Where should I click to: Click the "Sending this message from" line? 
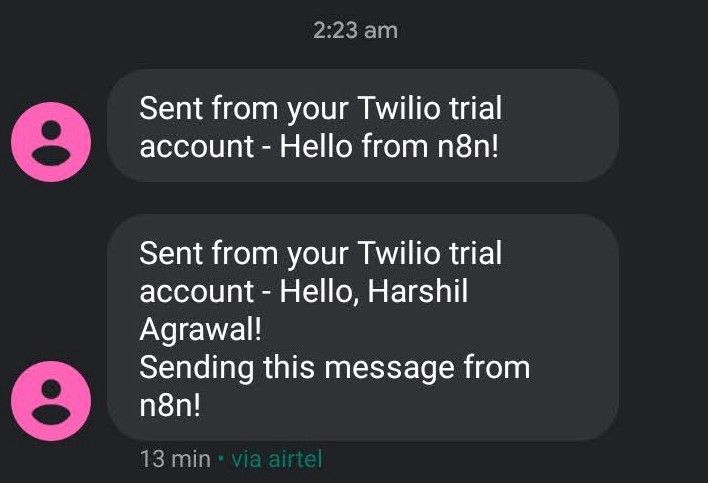coord(335,368)
